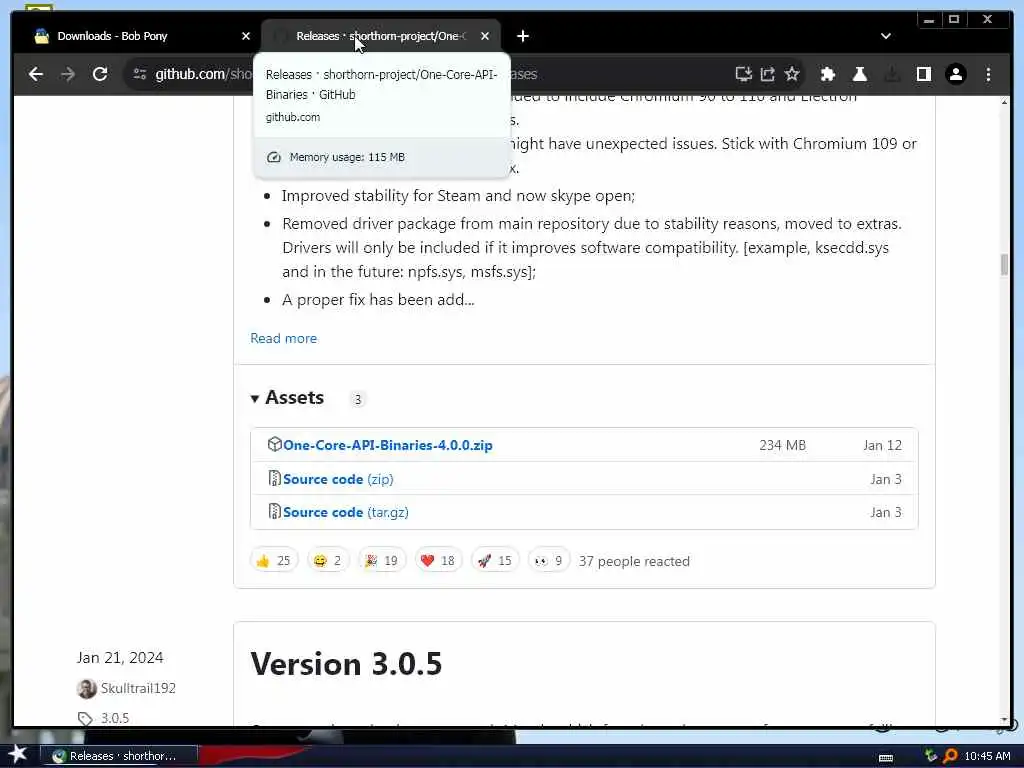Image resolution: width=1024 pixels, height=768 pixels.
Task: Click the orange search icon in system tray
Action: (951, 756)
